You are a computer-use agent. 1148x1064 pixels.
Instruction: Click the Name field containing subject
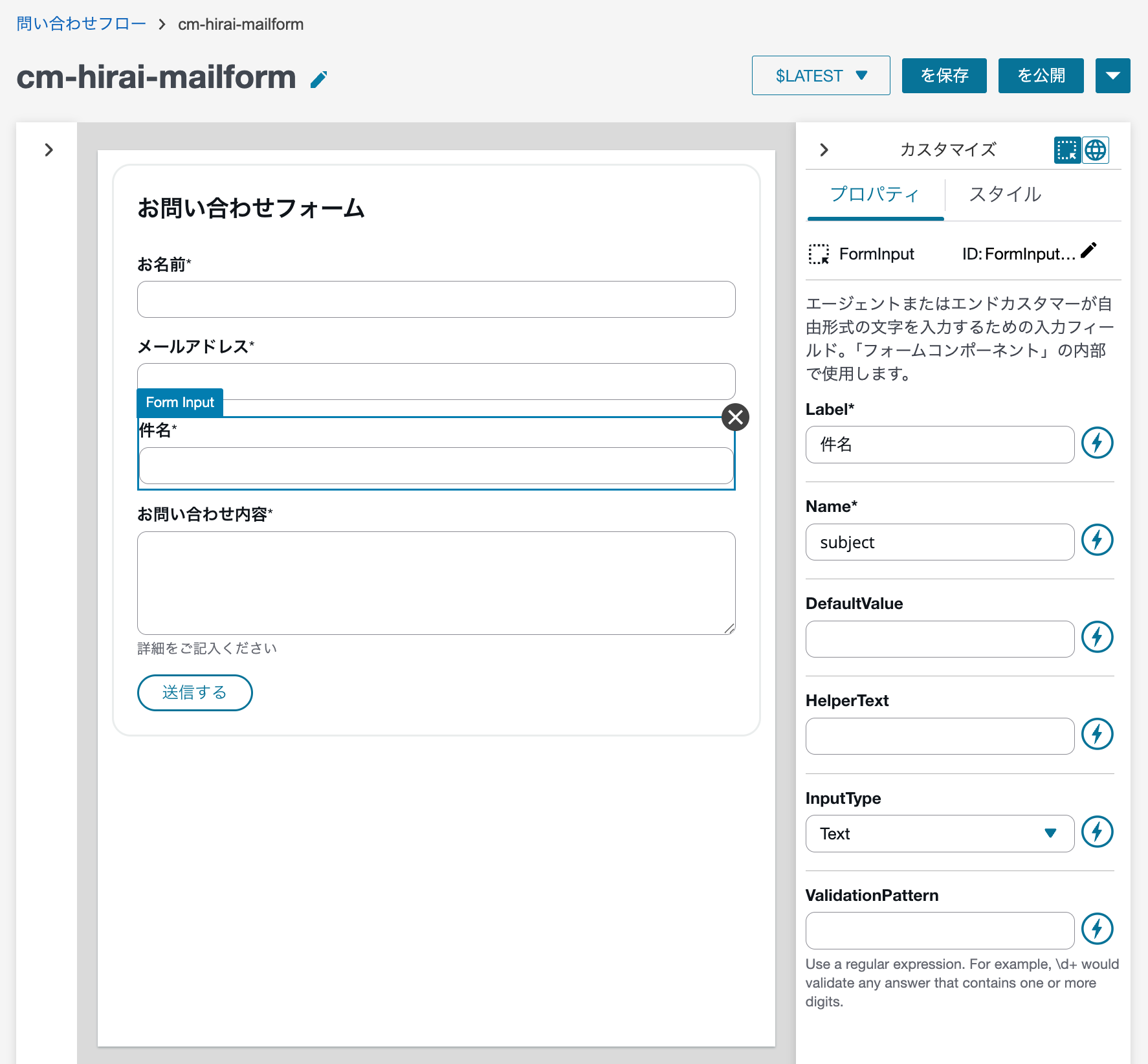940,542
